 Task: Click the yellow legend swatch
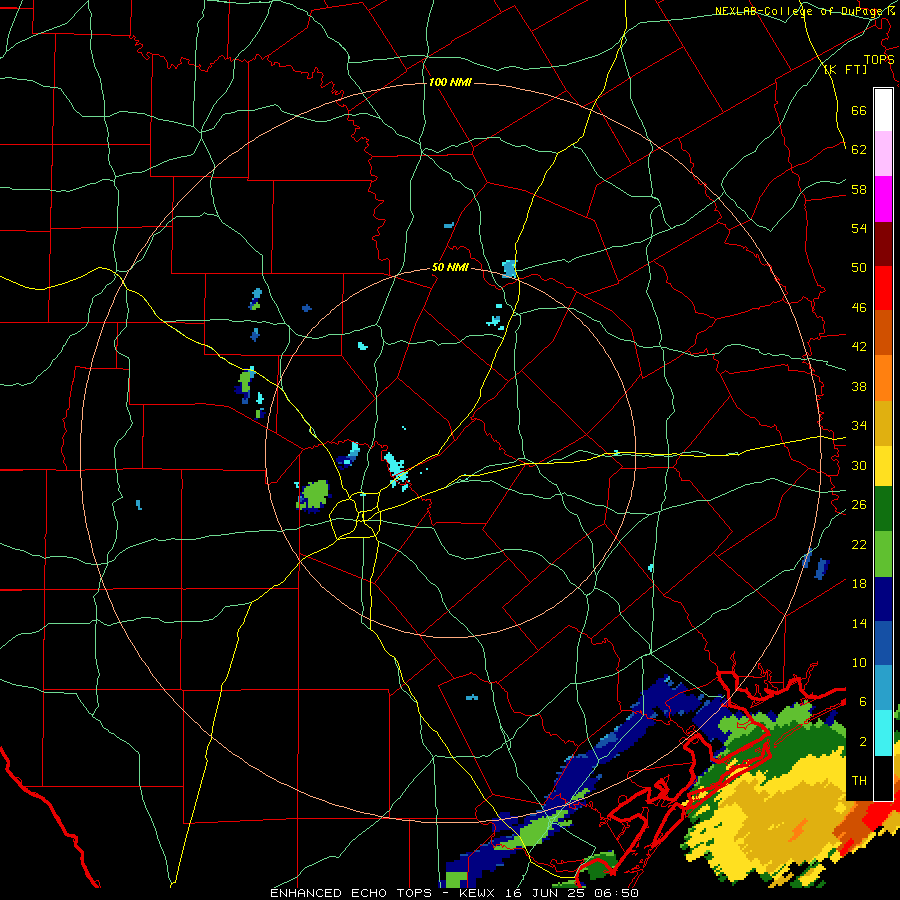pos(883,466)
